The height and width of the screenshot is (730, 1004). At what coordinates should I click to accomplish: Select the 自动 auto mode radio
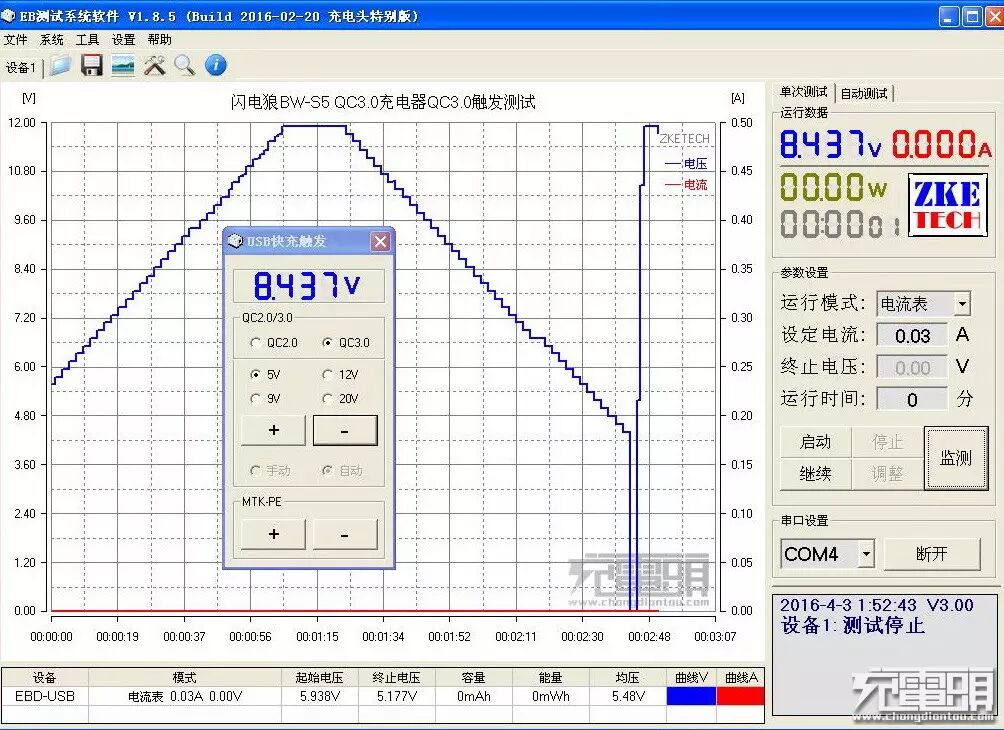point(343,471)
